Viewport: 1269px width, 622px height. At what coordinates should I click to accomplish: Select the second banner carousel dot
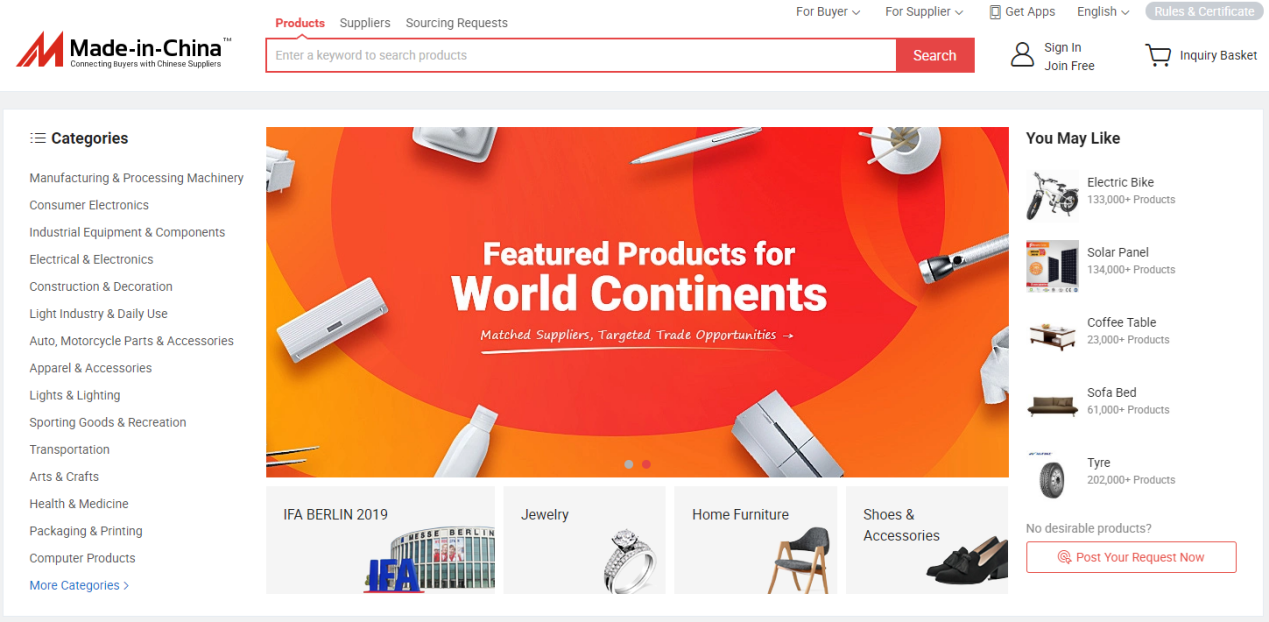(x=646, y=464)
